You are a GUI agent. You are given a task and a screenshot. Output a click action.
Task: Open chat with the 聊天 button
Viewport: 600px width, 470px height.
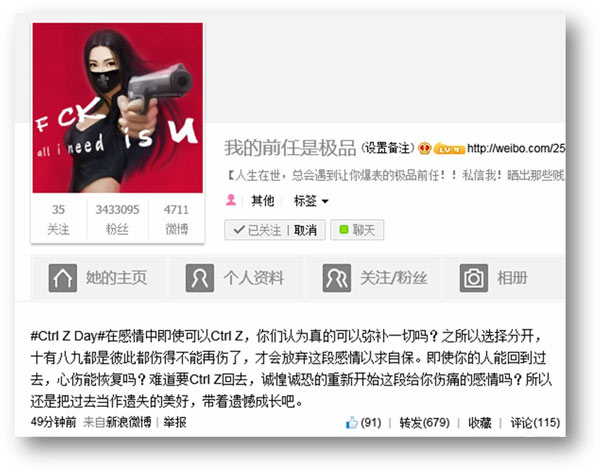(x=357, y=230)
